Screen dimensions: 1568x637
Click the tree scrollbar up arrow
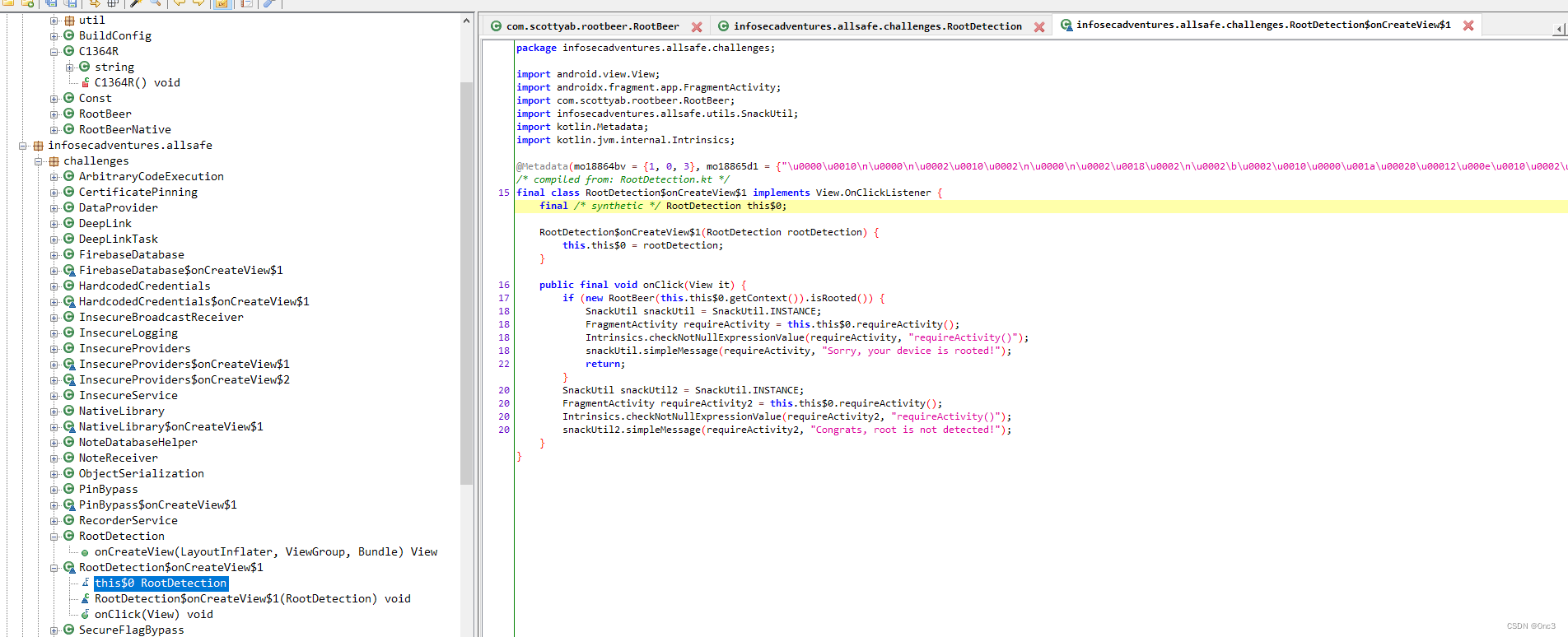pos(466,21)
